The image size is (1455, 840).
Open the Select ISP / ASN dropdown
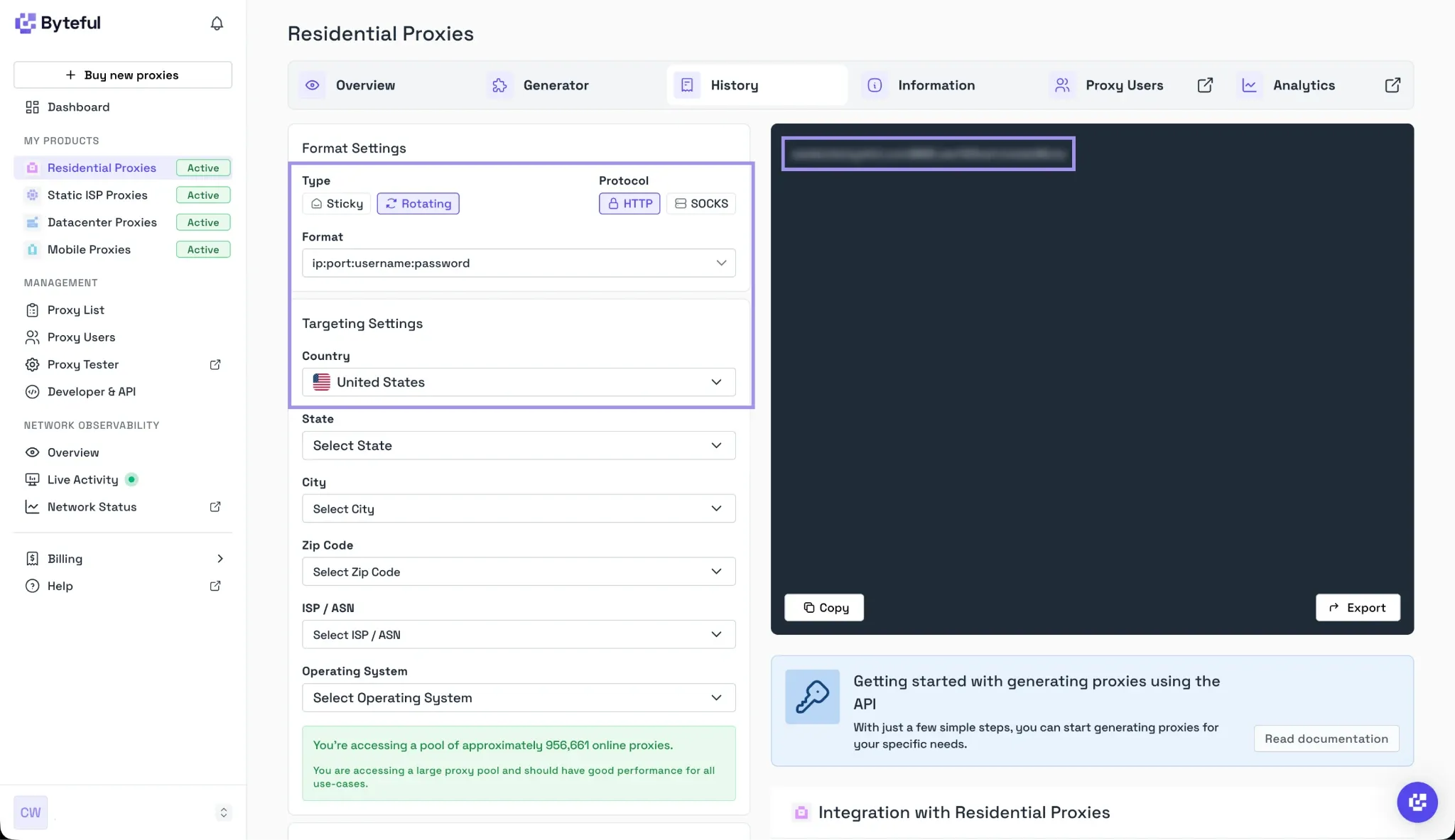(x=519, y=635)
